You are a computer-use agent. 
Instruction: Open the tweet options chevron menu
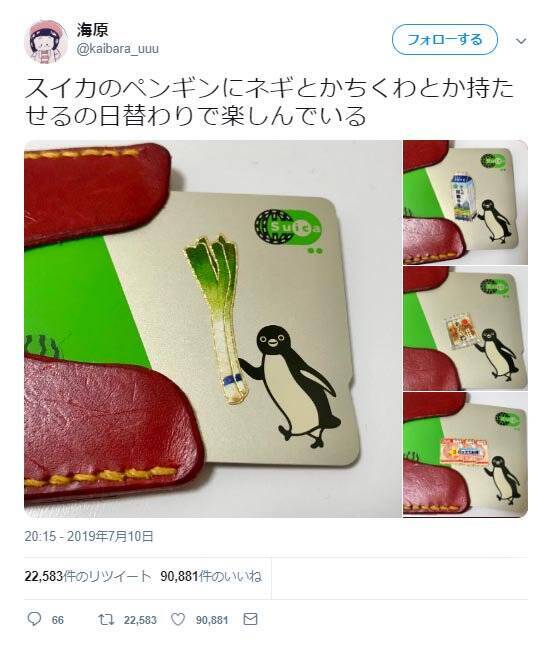(x=521, y=41)
